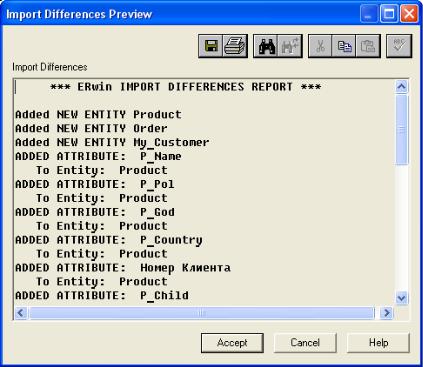Screen dimensions: 423x367
Task: Click line 'Added NEW ENTITY Product'
Action: [x=99, y=115]
